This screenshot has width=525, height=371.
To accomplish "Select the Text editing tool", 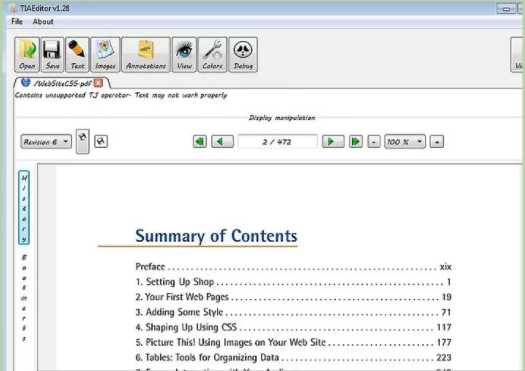I will 77,55.
